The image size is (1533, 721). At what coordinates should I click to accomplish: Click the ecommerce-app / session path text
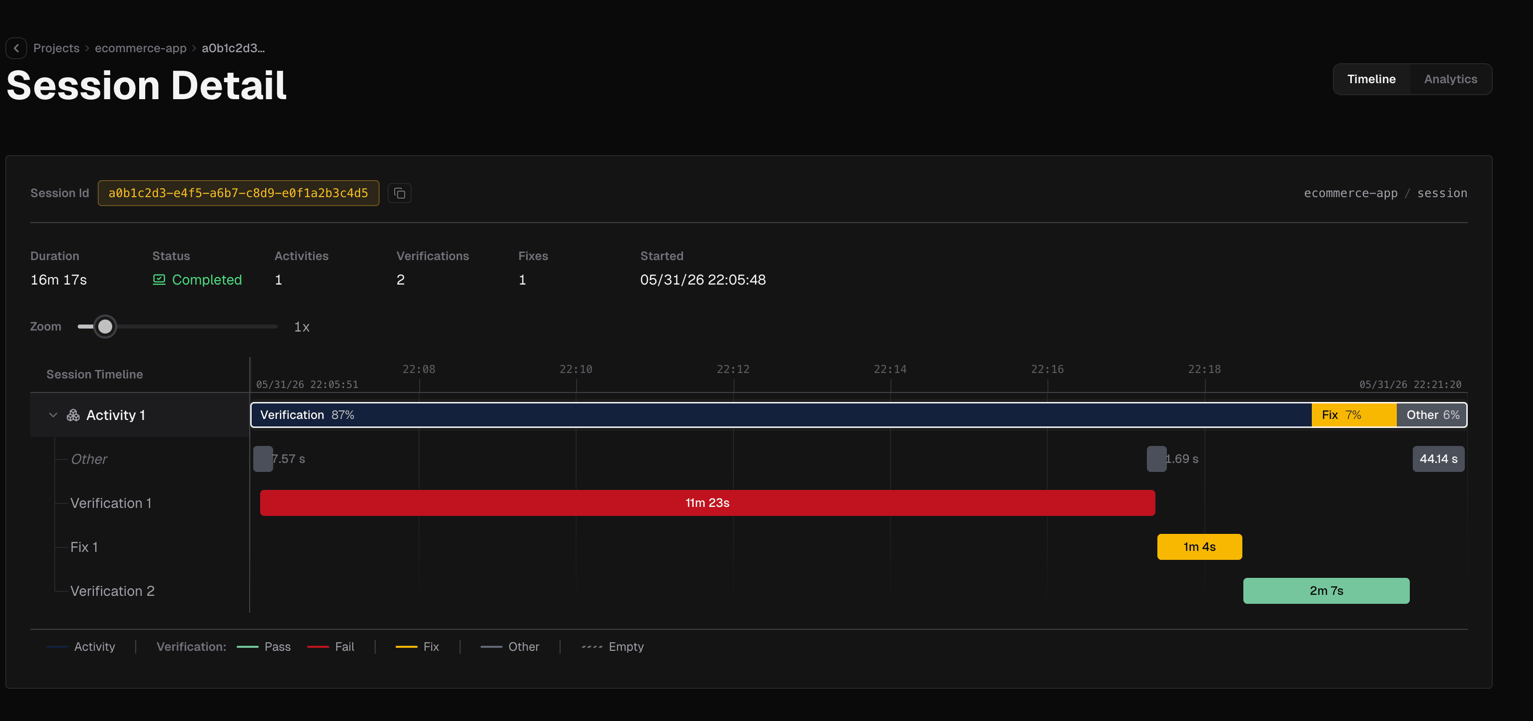point(1385,193)
